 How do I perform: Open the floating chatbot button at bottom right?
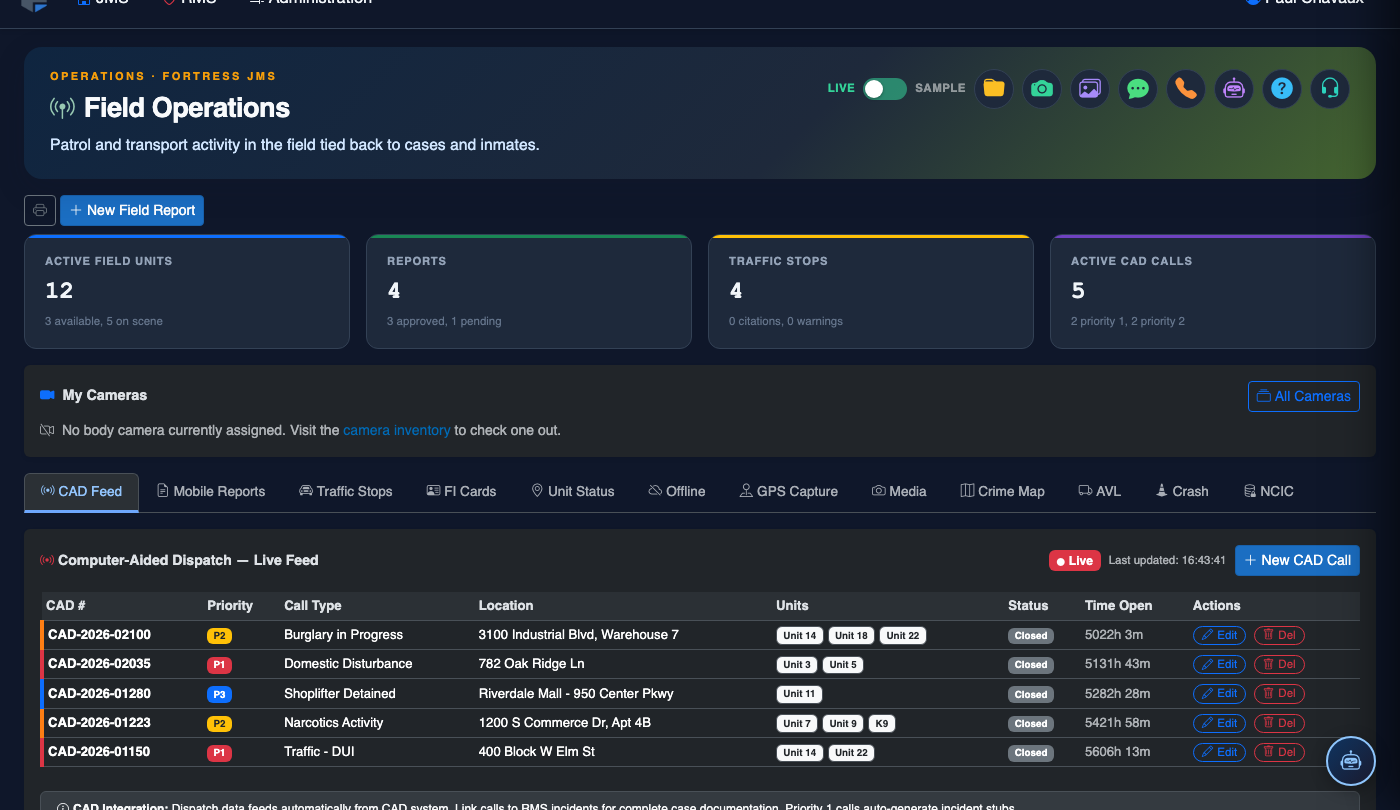[1351, 761]
